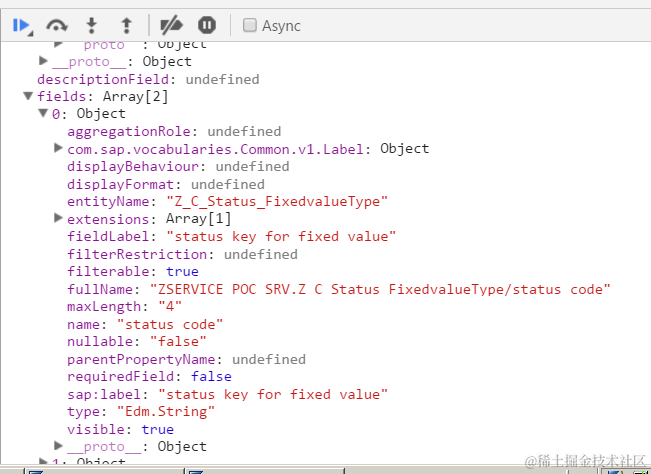Click sap:label "status key for fixed value"
Screen dimensions: 651x474
tap(273, 394)
